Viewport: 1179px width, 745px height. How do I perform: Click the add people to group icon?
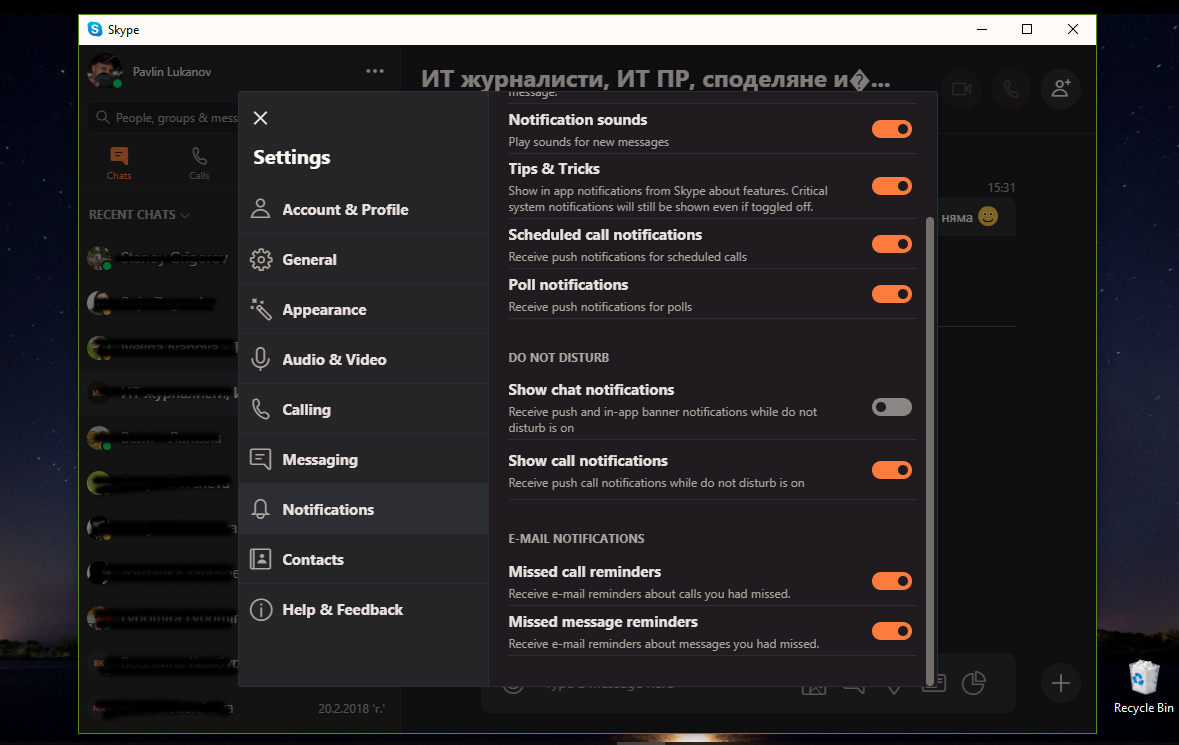(x=1061, y=89)
